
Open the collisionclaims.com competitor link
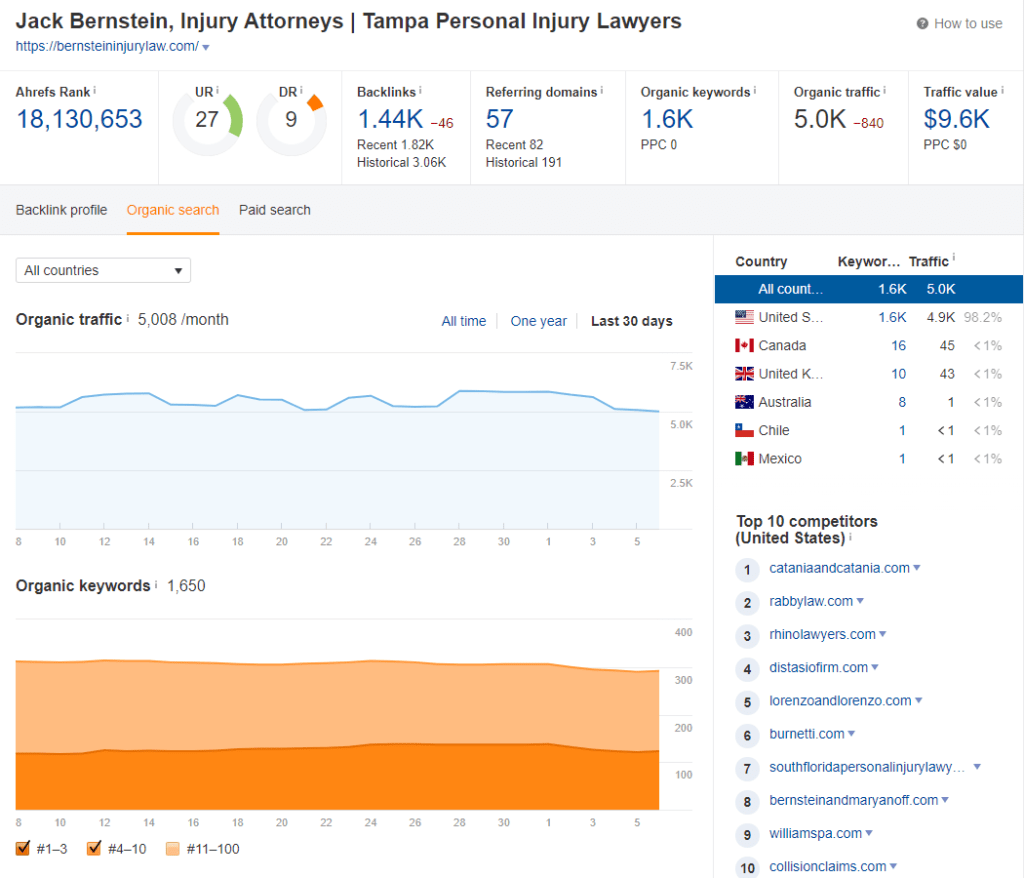[x=827, y=867]
